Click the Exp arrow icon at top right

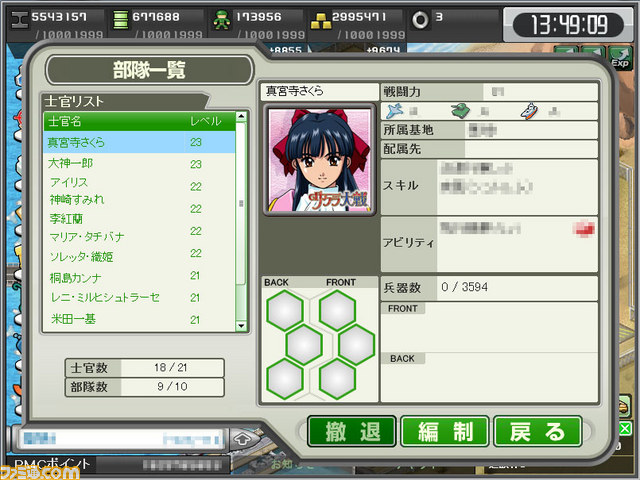[619, 57]
